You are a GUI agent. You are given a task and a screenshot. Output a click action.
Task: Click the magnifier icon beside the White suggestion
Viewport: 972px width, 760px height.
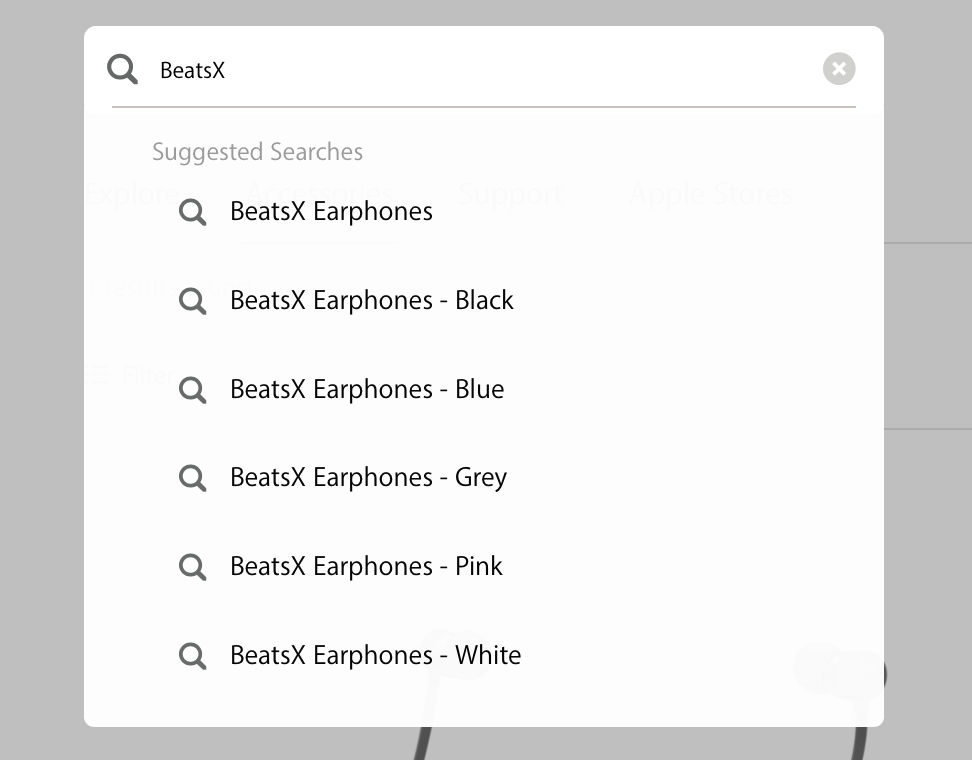click(192, 656)
